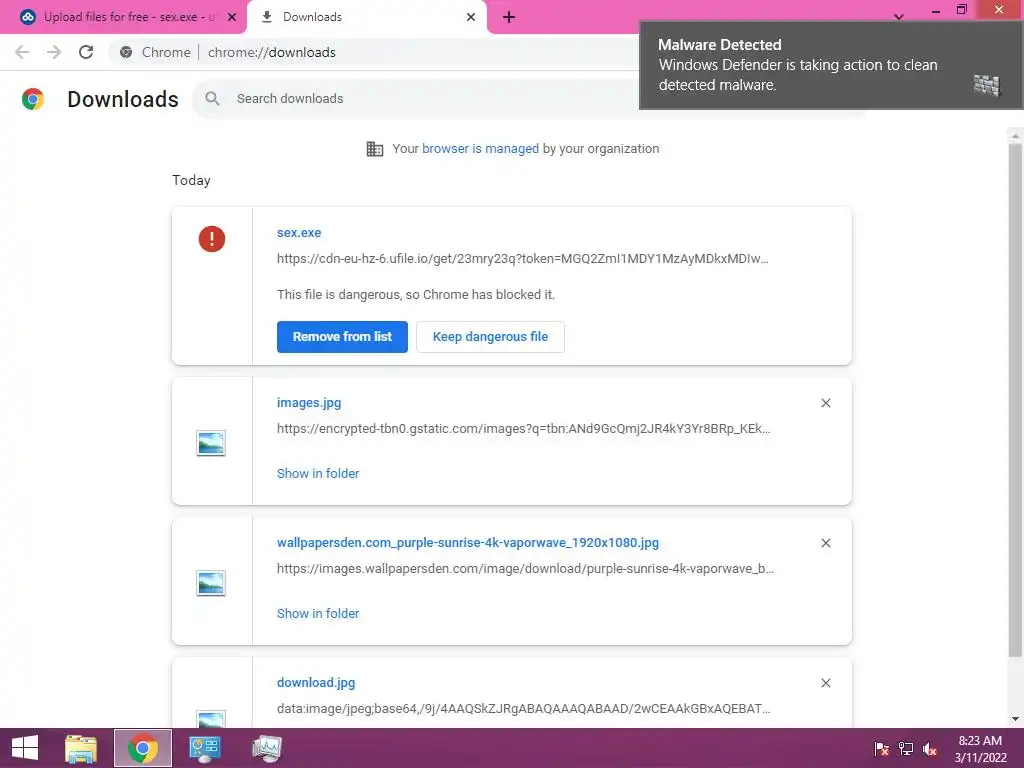Click the Today date heading
The width and height of the screenshot is (1024, 768).
coord(191,181)
